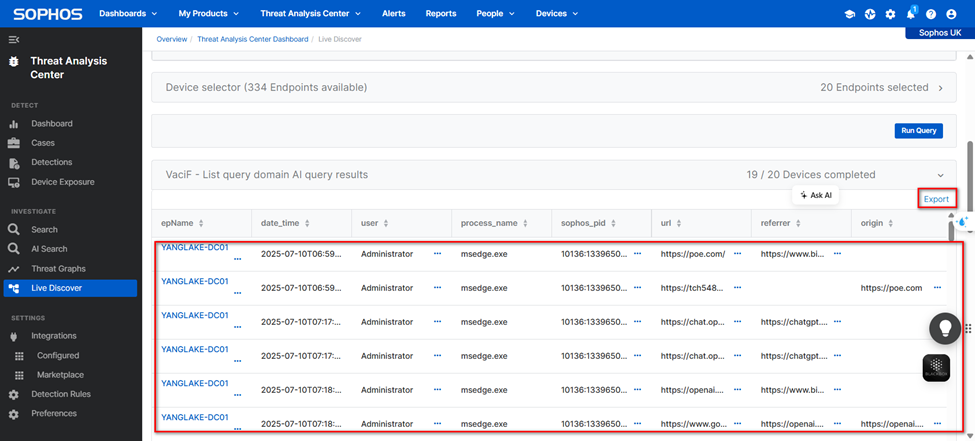Open Alerts in top navigation

(x=394, y=14)
